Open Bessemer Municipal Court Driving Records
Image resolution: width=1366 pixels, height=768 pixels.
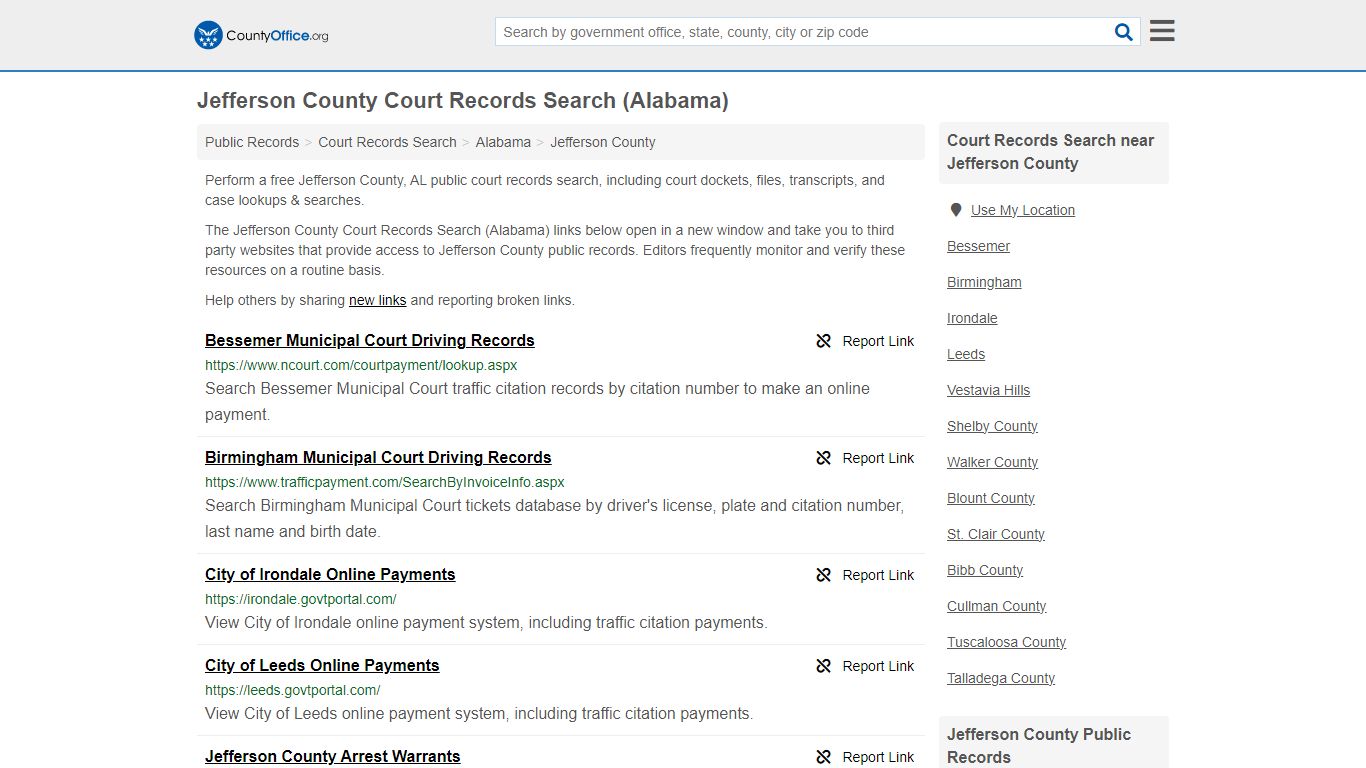pyautogui.click(x=370, y=340)
